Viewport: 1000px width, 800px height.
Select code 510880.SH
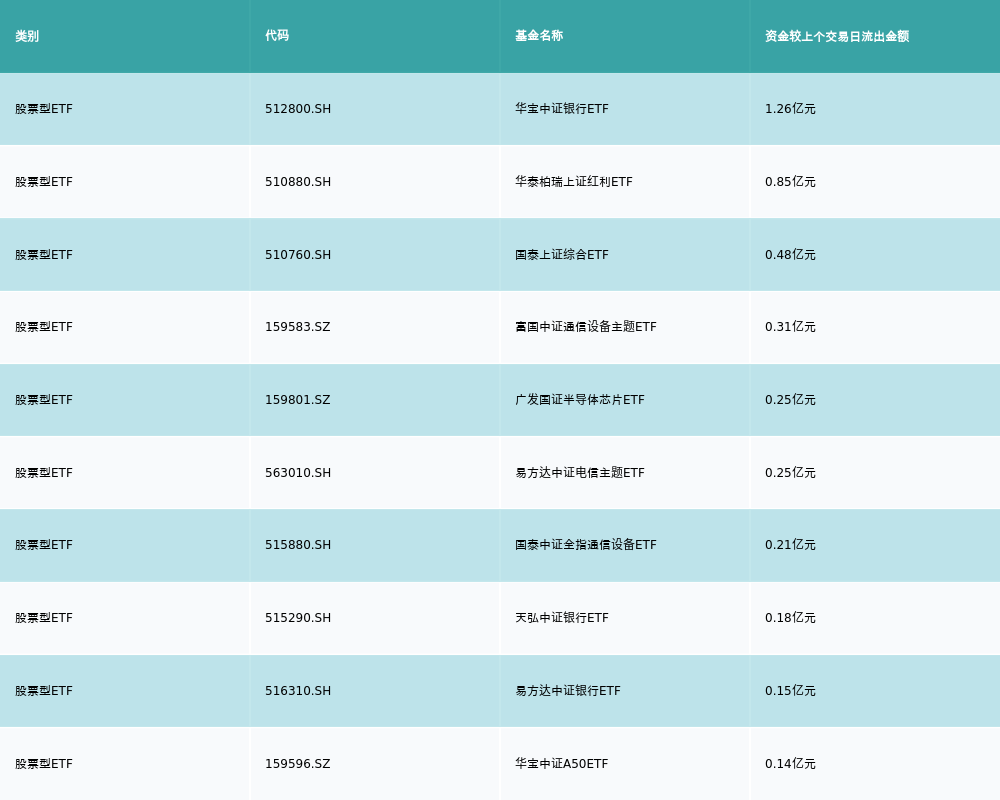[x=298, y=182]
